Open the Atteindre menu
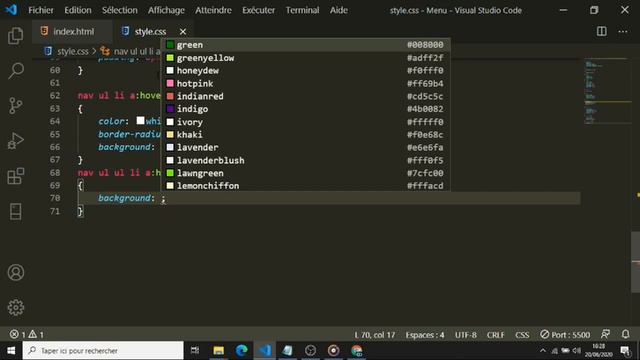This screenshot has height=360, width=640. pos(213,10)
